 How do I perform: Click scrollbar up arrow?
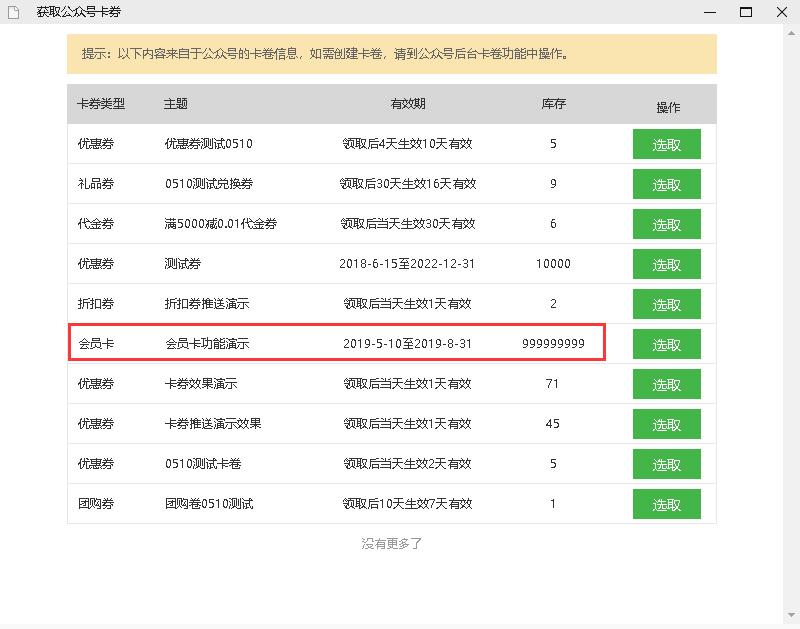point(791,33)
